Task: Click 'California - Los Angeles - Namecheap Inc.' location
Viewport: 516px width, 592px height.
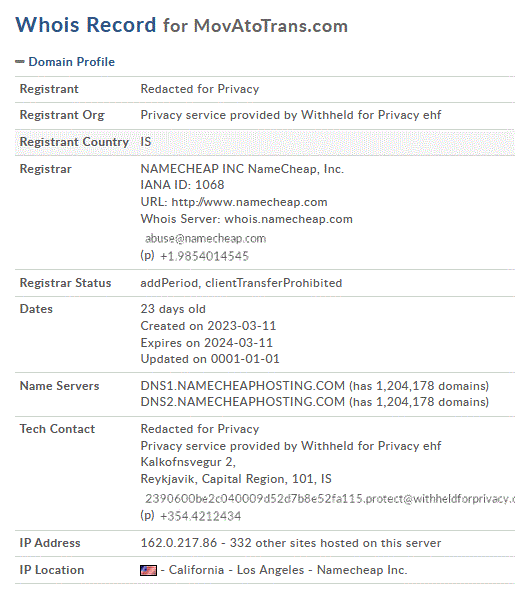Action: [288, 570]
